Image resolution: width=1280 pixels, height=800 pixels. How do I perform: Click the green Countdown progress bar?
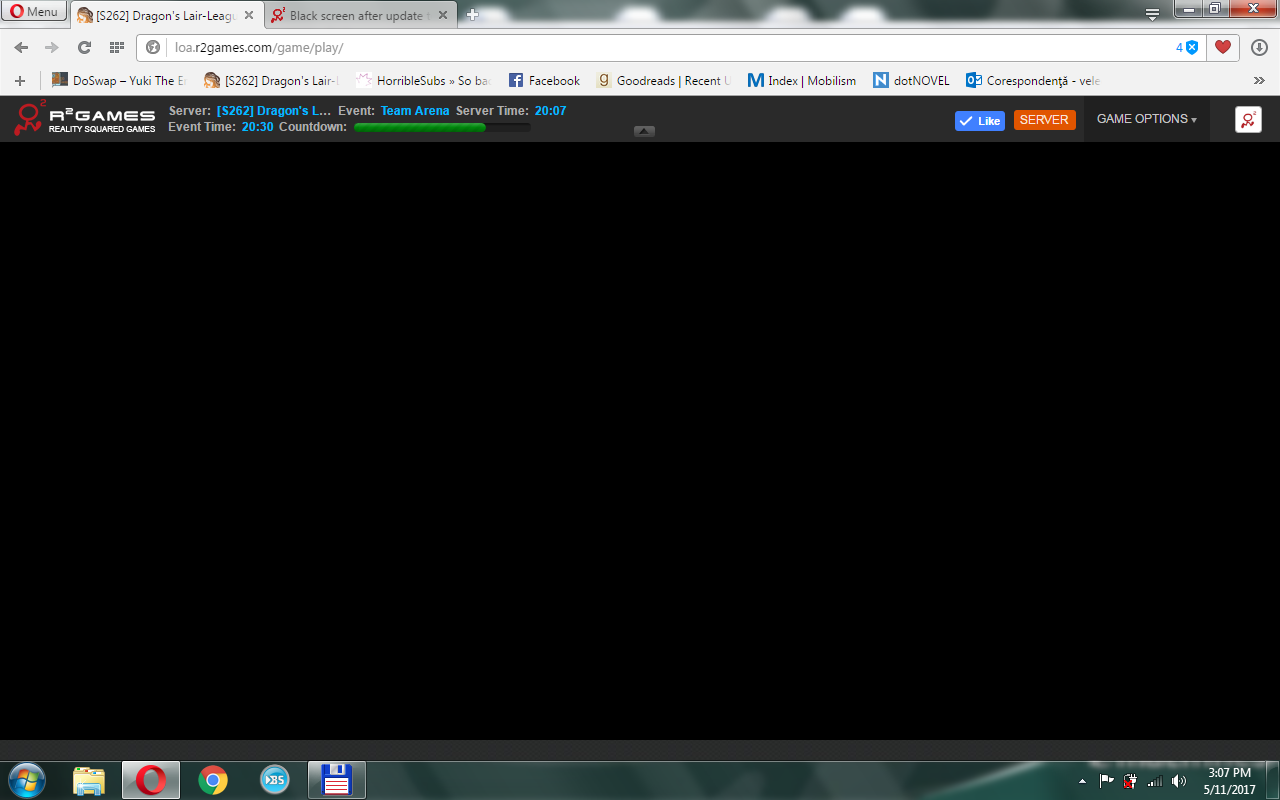[x=441, y=128]
